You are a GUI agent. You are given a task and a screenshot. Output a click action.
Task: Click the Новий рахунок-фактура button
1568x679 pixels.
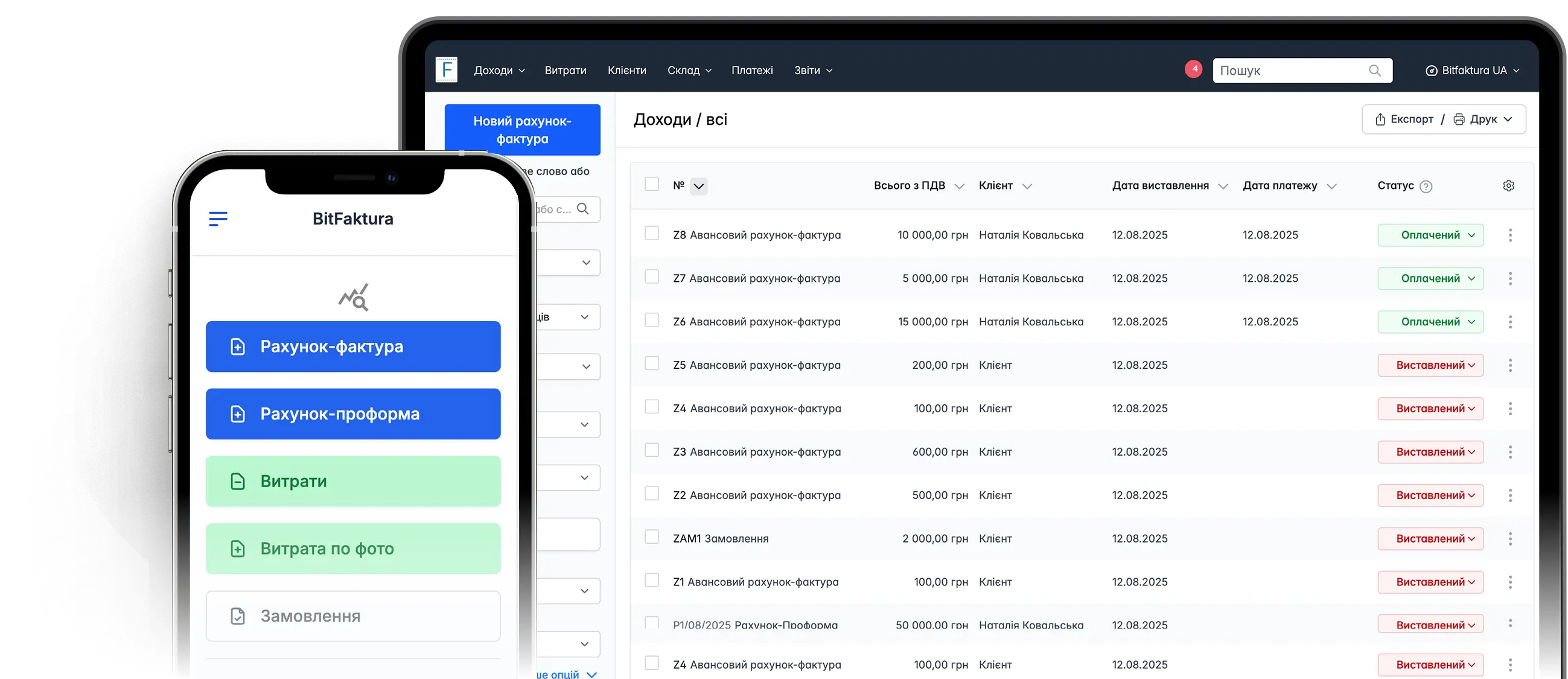coord(522,130)
